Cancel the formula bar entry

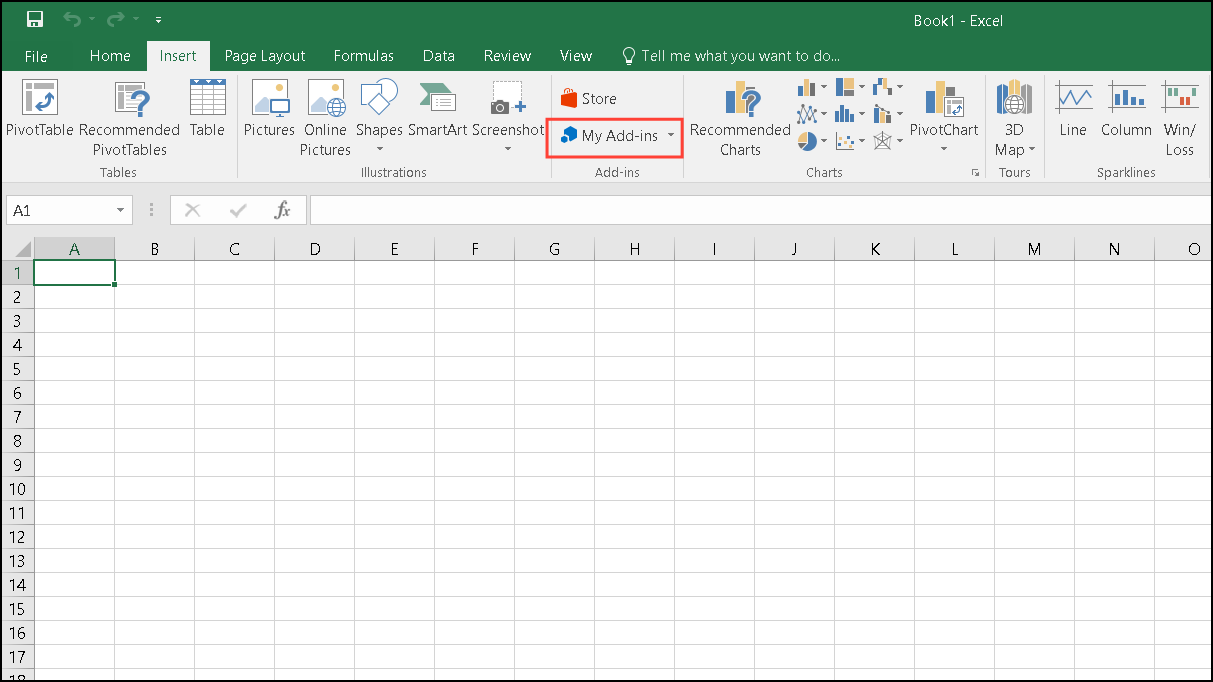(x=192, y=210)
